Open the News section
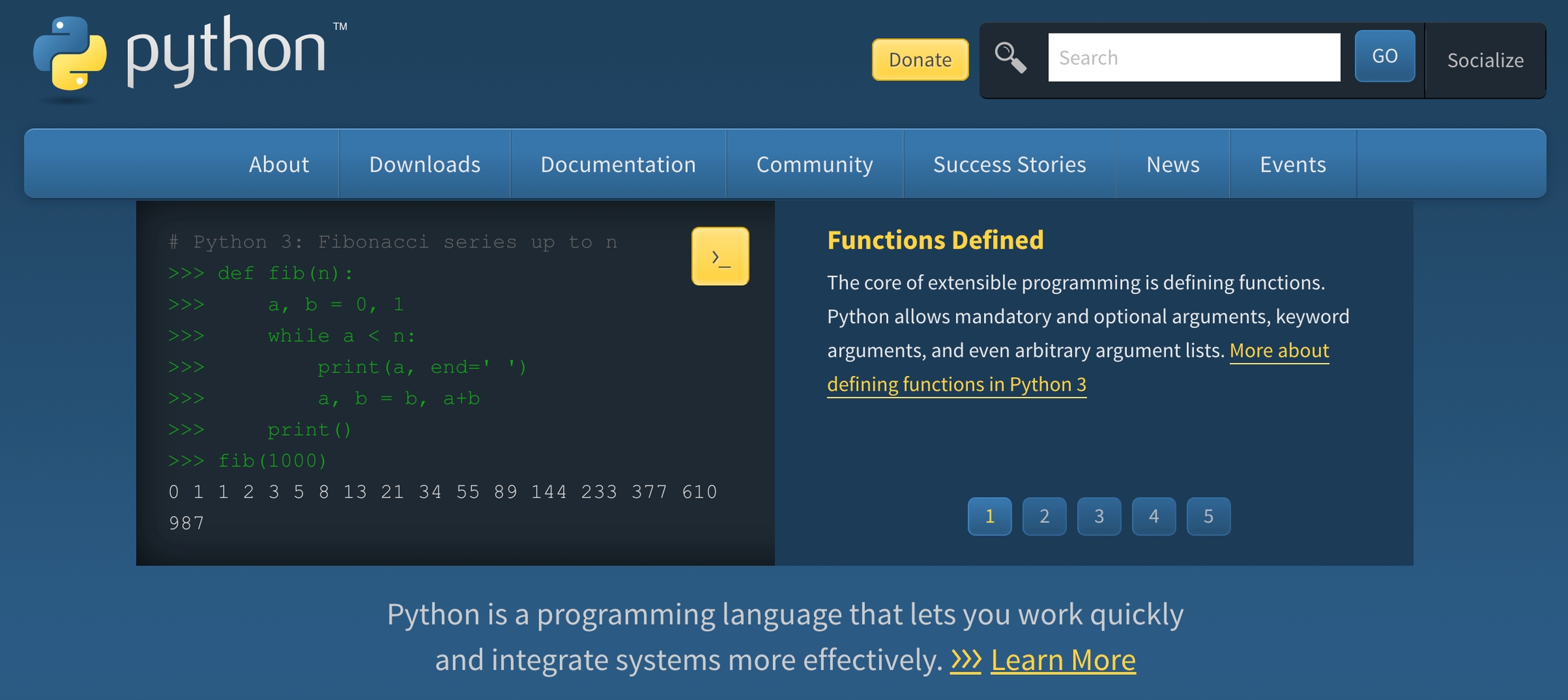Screen dimensions: 1568x700 click(1173, 164)
